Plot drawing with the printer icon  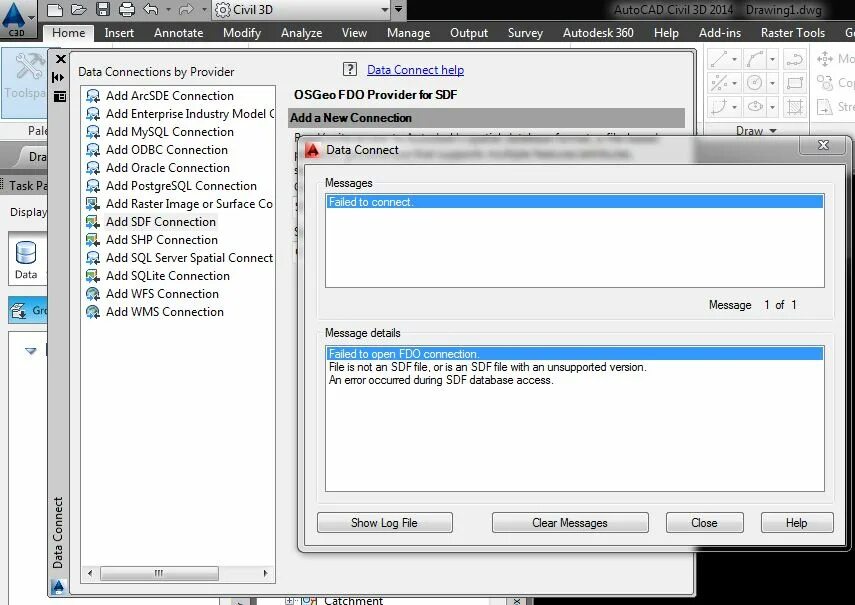(127, 9)
